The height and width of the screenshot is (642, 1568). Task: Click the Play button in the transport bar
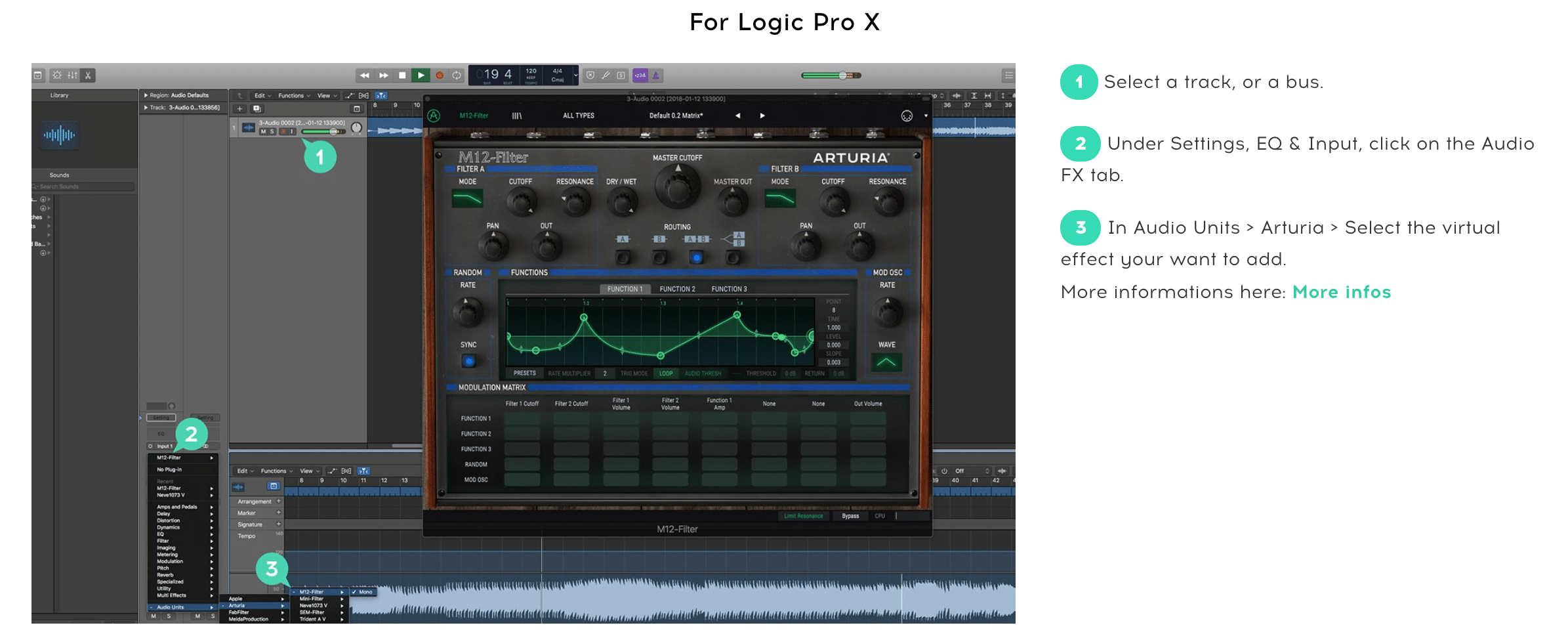point(421,75)
